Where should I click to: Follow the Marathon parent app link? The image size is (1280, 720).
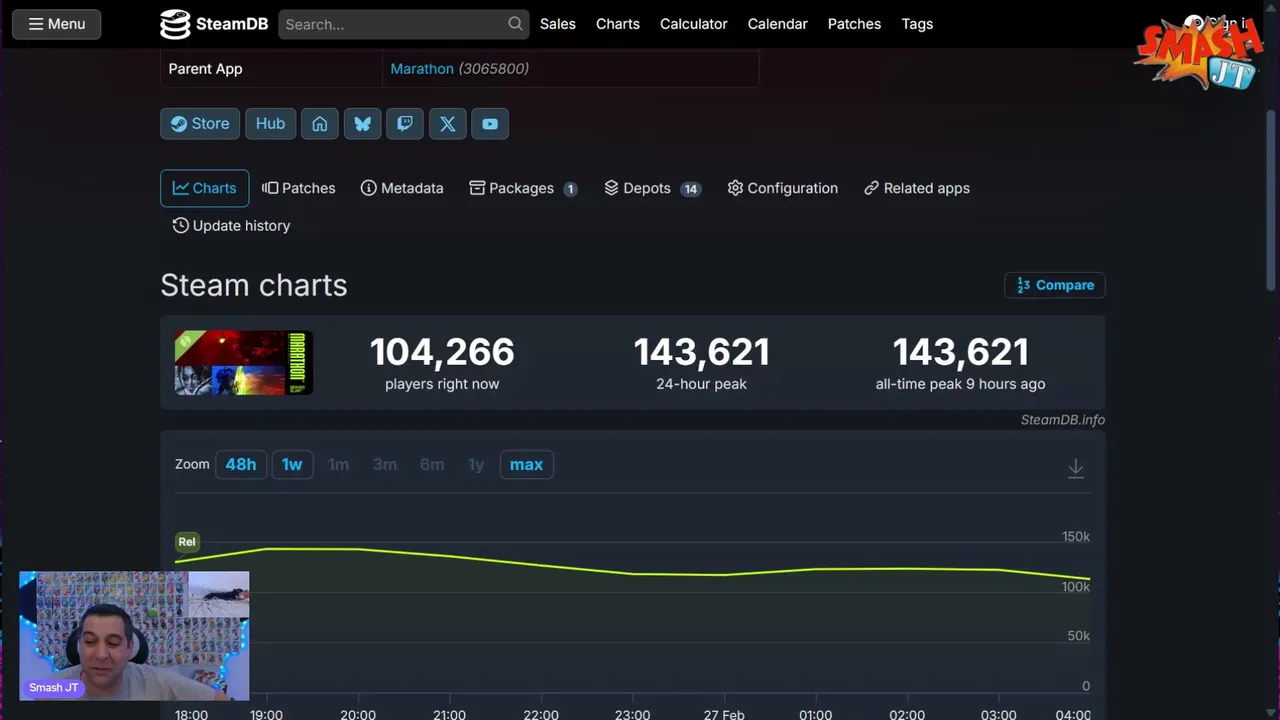[x=422, y=69]
